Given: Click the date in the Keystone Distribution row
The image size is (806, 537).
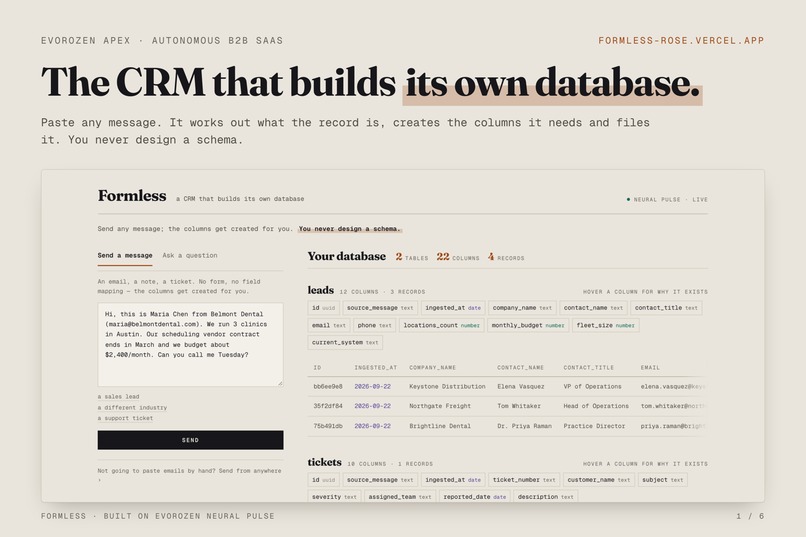Looking at the screenshot, I should tap(372, 386).
